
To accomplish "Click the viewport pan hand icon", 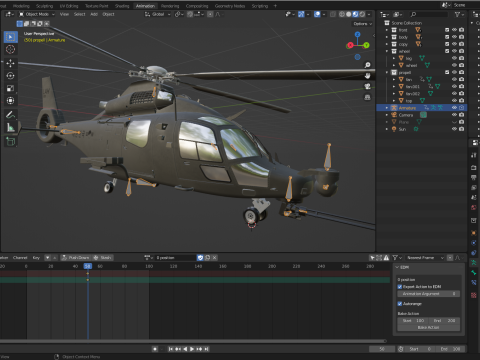I will [367, 76].
